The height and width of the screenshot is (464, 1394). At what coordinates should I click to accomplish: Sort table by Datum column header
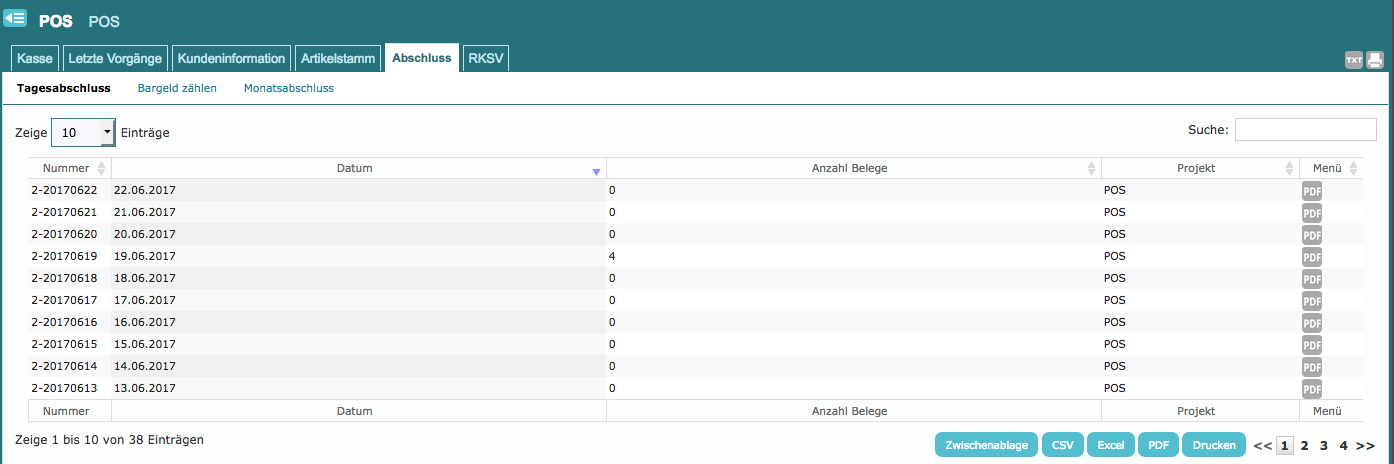(x=354, y=168)
